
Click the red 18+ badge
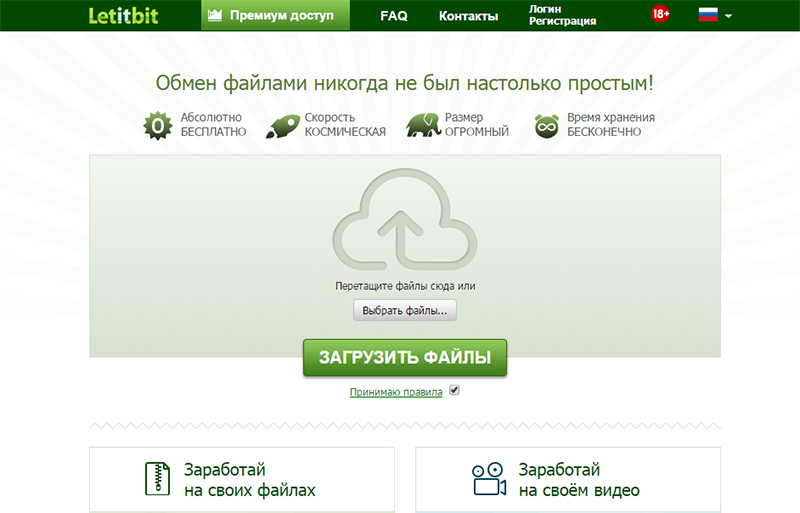[660, 14]
